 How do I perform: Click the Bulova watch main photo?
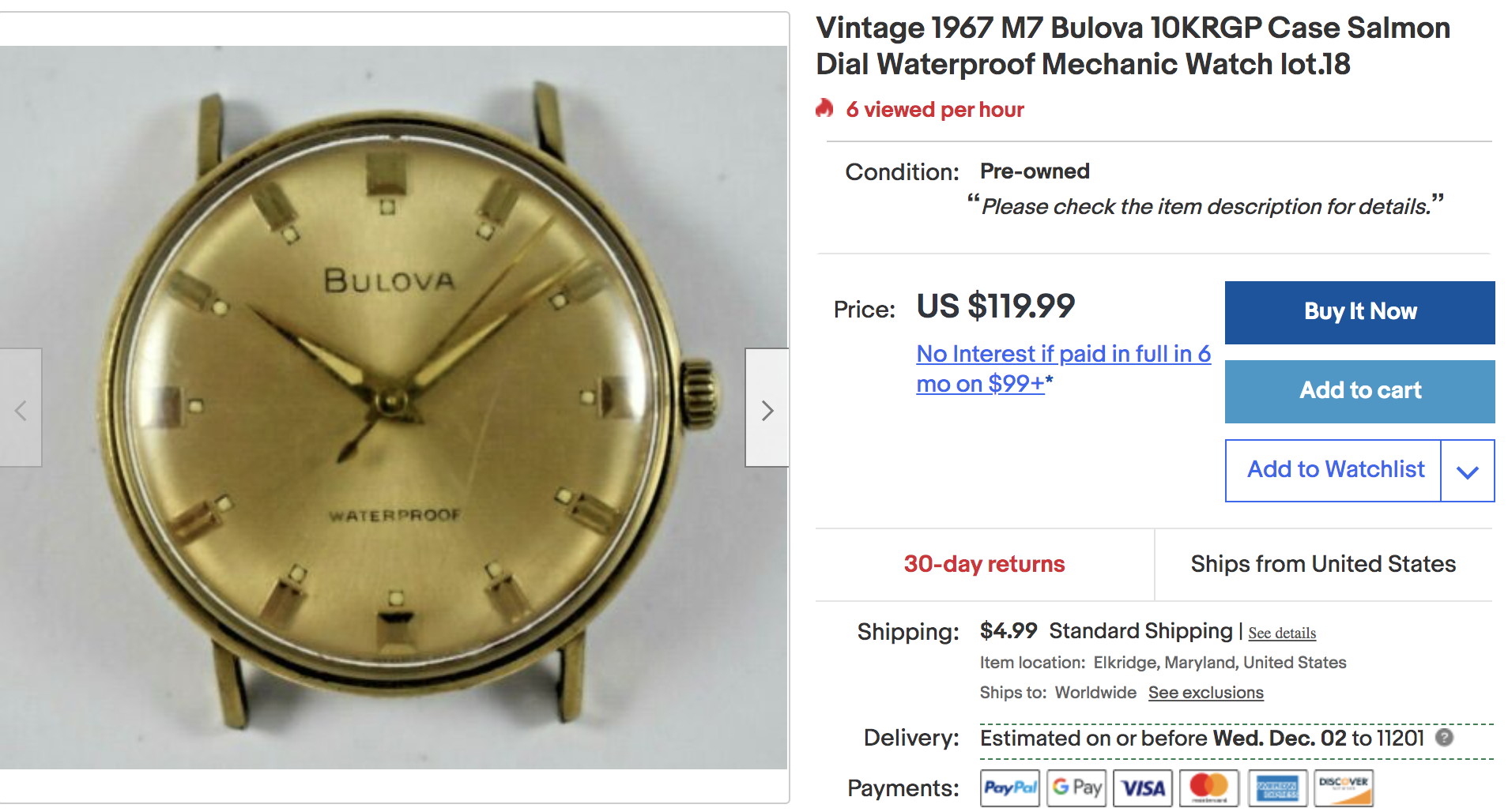click(x=394, y=408)
